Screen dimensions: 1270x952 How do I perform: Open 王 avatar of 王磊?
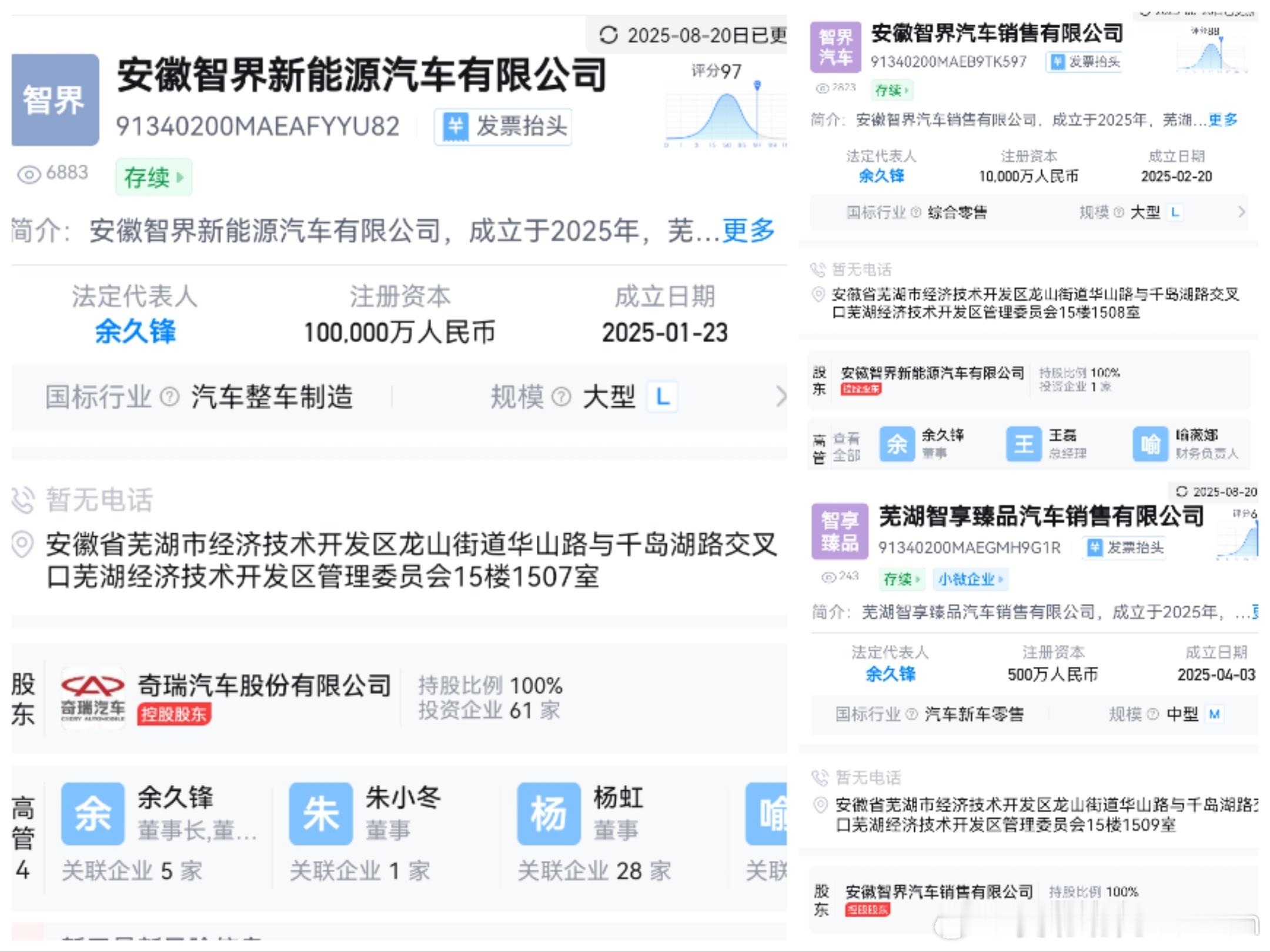pos(1024,443)
